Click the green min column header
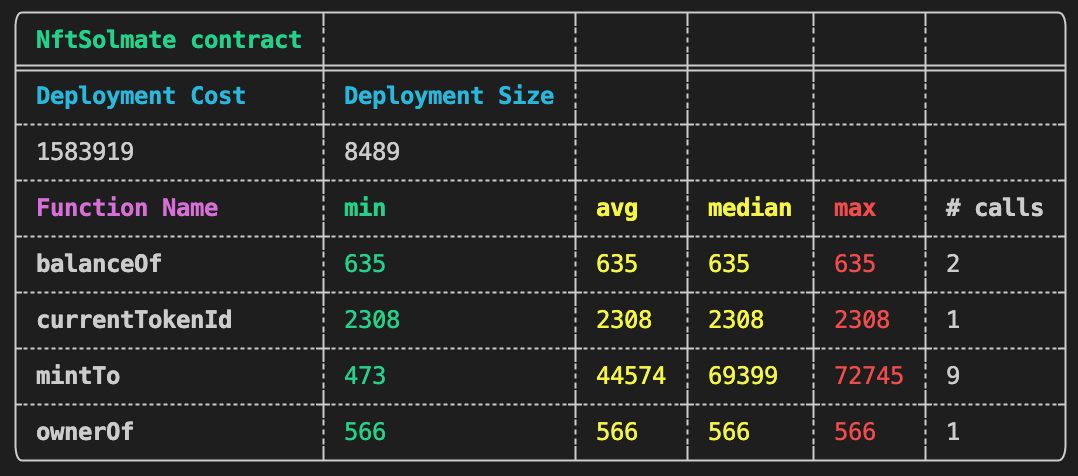 coord(365,208)
